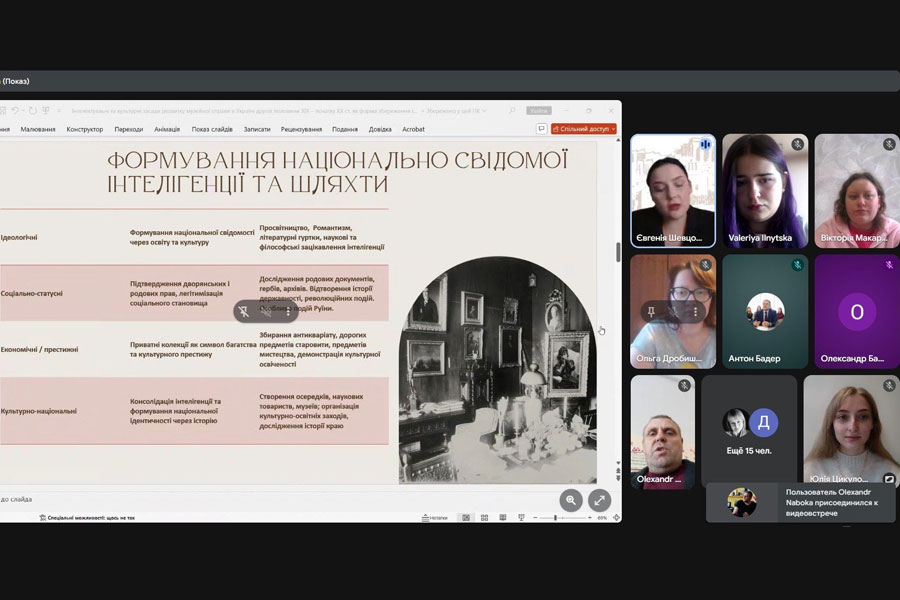Screen dimensions: 900x600
Task: Select normal view icon in status bar
Action: point(466,518)
